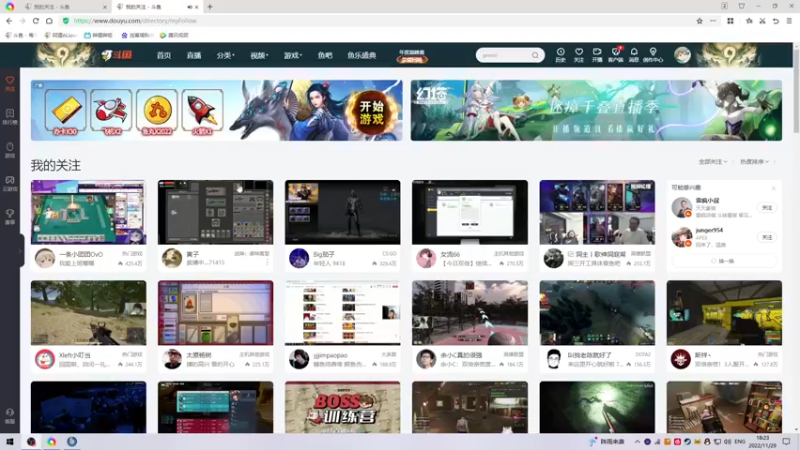
Task: Open the 一条小团团OvO stream thumbnail
Action: click(x=88, y=212)
